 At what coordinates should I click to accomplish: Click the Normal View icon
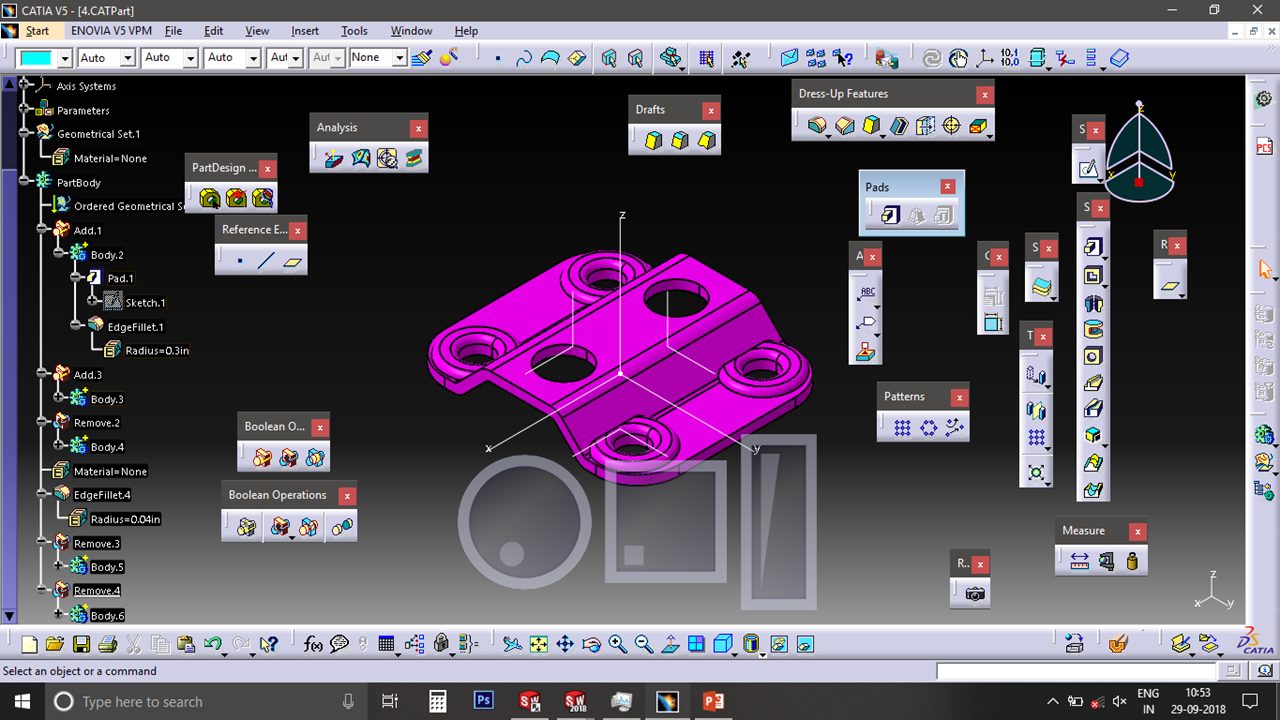[x=670, y=644]
